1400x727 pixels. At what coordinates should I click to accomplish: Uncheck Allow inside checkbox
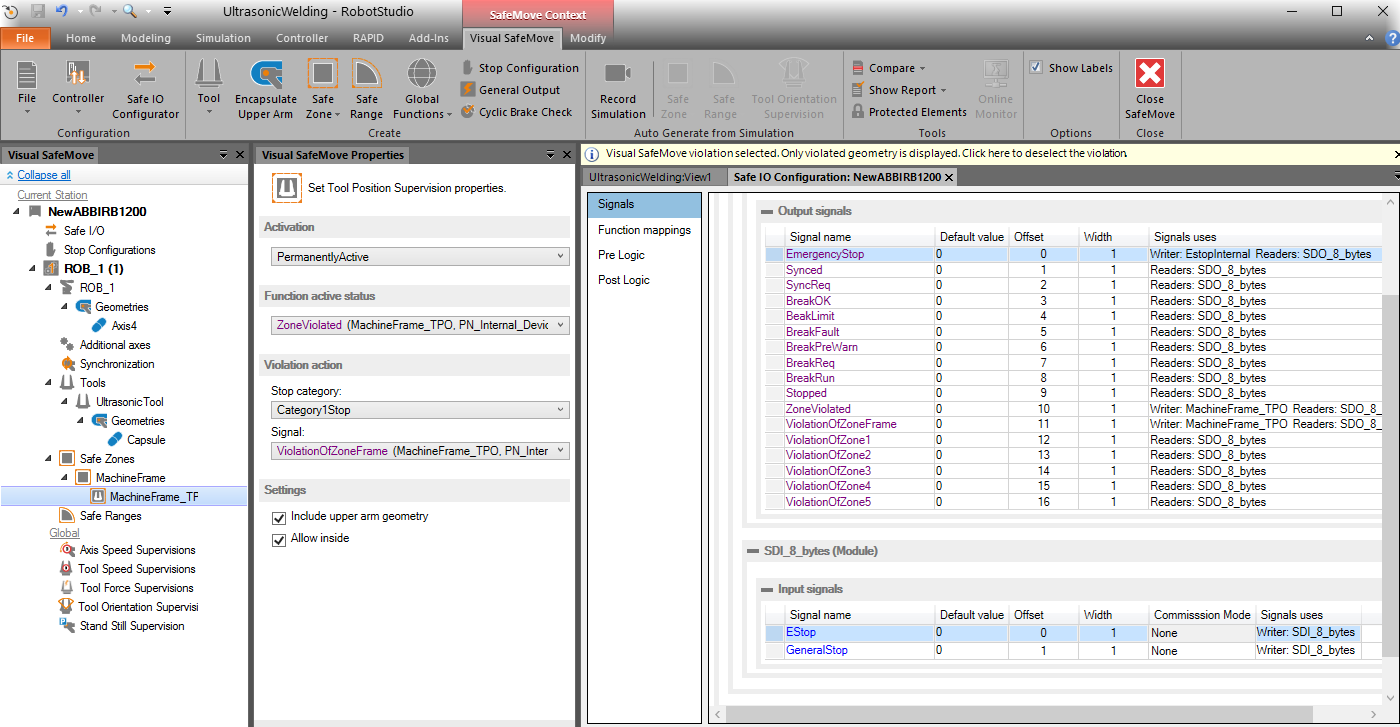(x=279, y=539)
